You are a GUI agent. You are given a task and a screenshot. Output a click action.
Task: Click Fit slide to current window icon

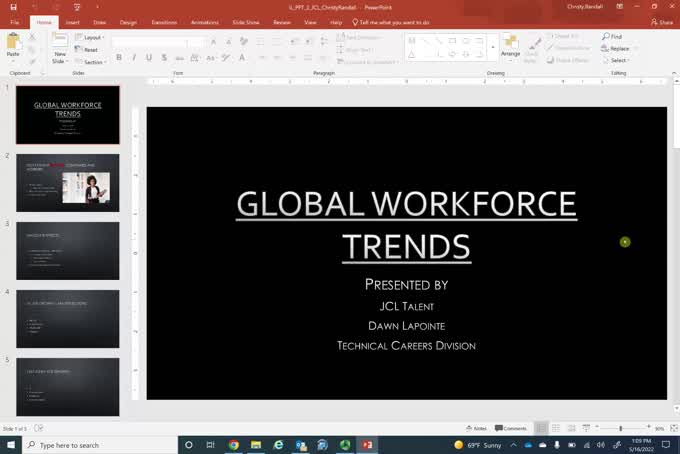pos(674,428)
